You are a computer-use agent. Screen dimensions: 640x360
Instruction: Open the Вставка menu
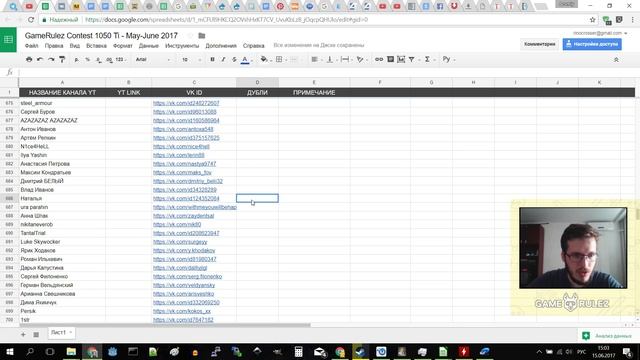tap(96, 46)
